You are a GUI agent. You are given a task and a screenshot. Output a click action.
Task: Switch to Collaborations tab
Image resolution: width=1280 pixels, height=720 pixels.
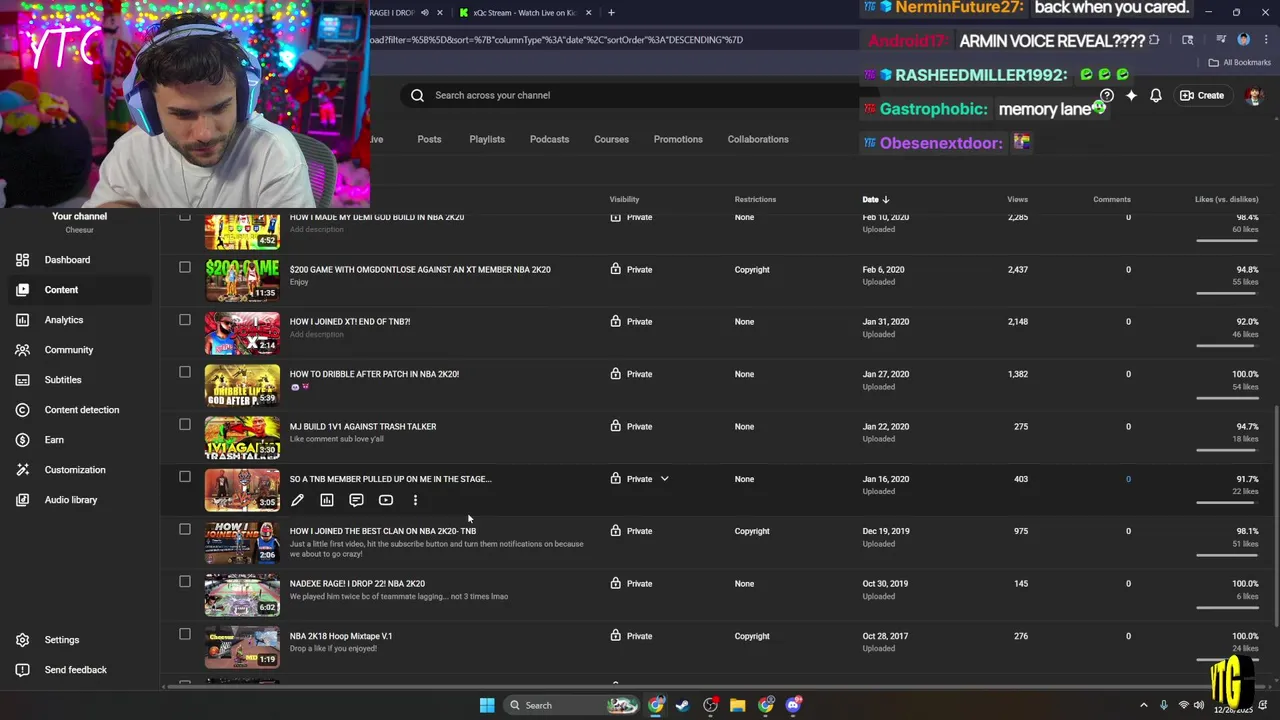(758, 139)
